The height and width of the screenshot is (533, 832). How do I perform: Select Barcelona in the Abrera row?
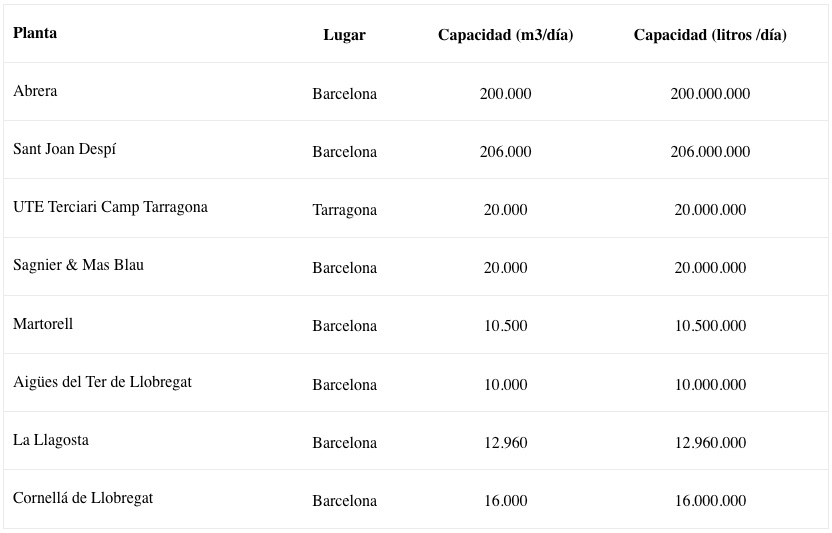[x=344, y=94]
